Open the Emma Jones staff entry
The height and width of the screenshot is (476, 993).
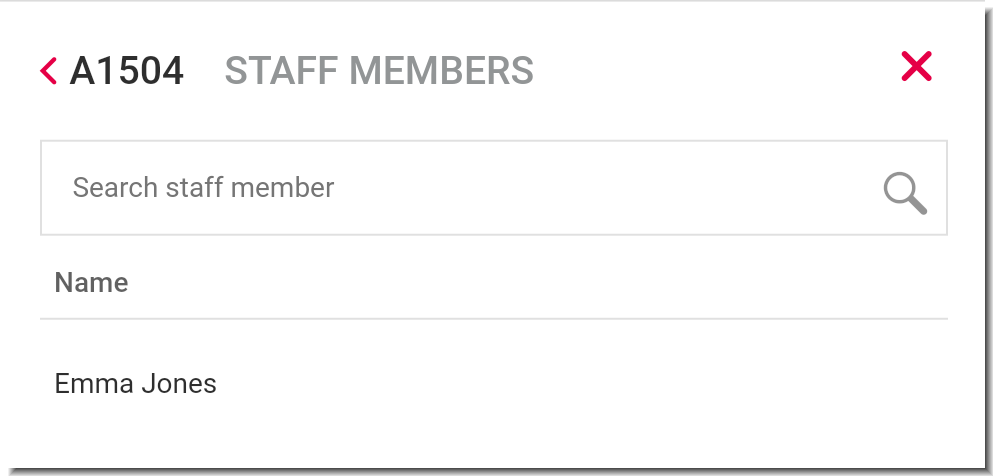(x=494, y=384)
